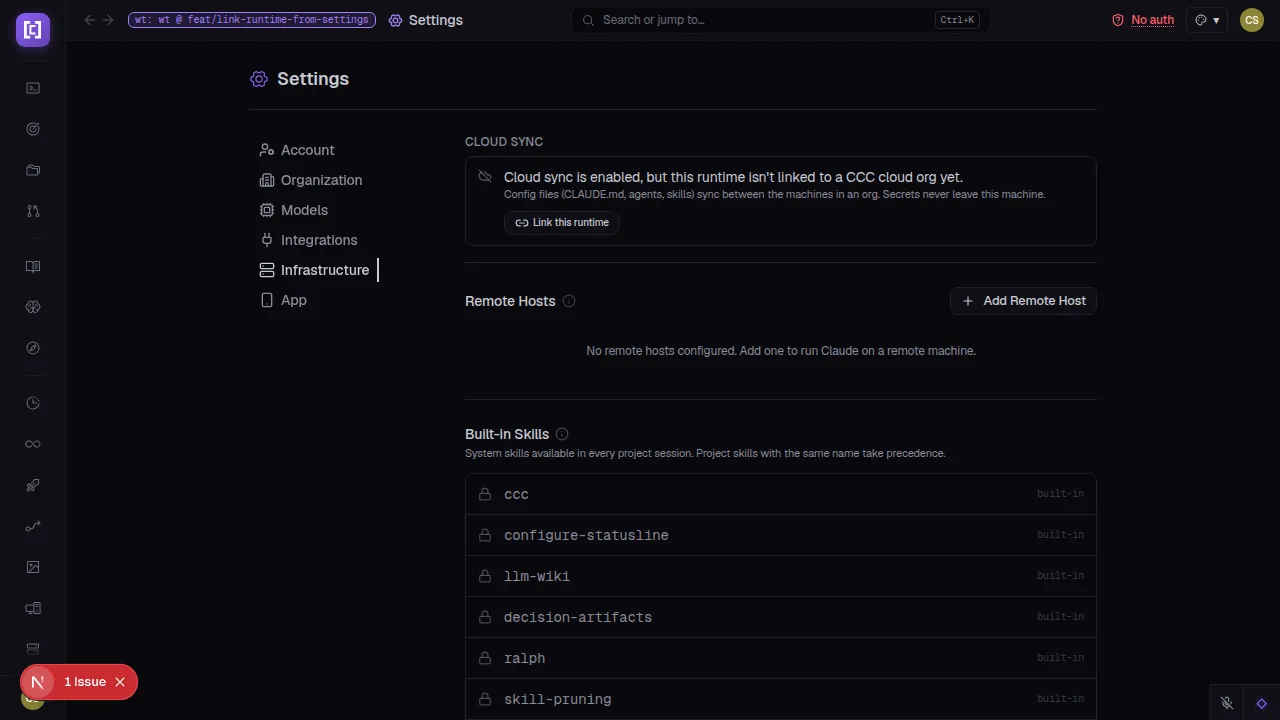The image size is (1280, 720).
Task: Select the llm-wiki skill row
Action: pyautogui.click(x=781, y=576)
